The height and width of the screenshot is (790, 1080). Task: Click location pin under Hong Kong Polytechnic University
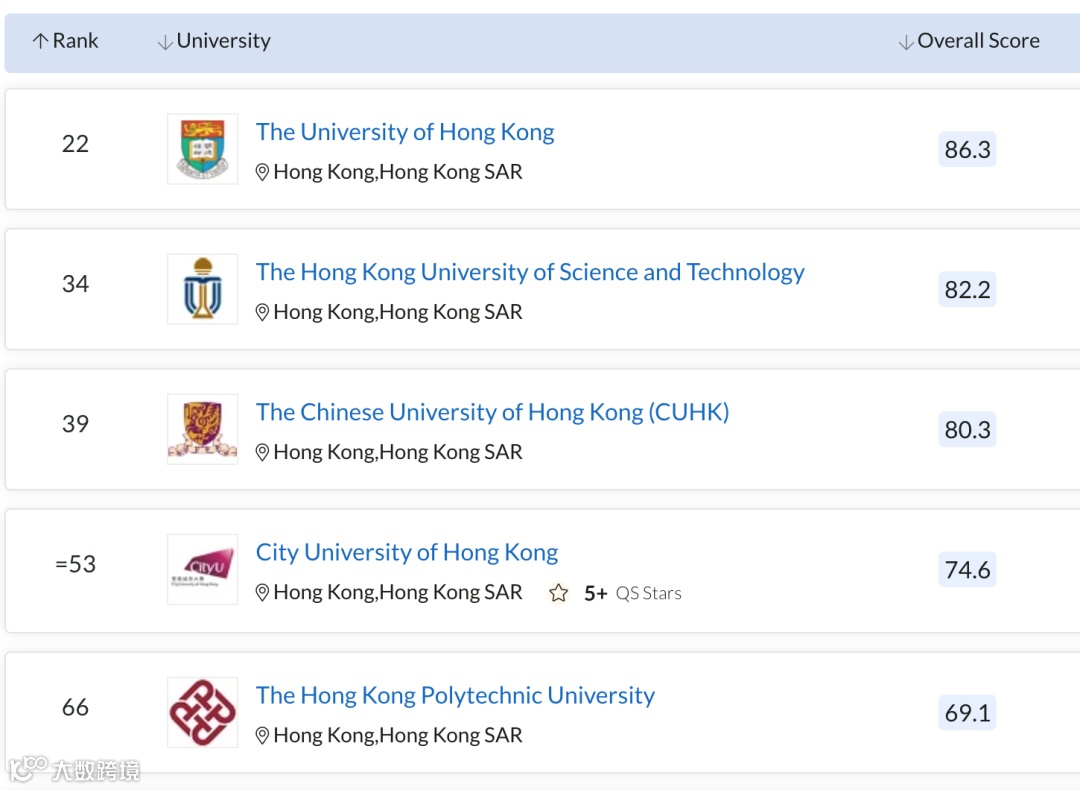tap(263, 736)
